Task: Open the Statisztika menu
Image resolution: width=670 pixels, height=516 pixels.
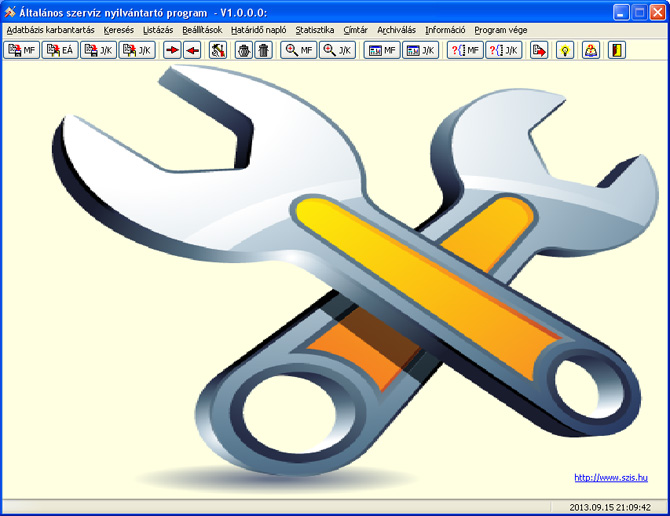Action: pos(315,30)
